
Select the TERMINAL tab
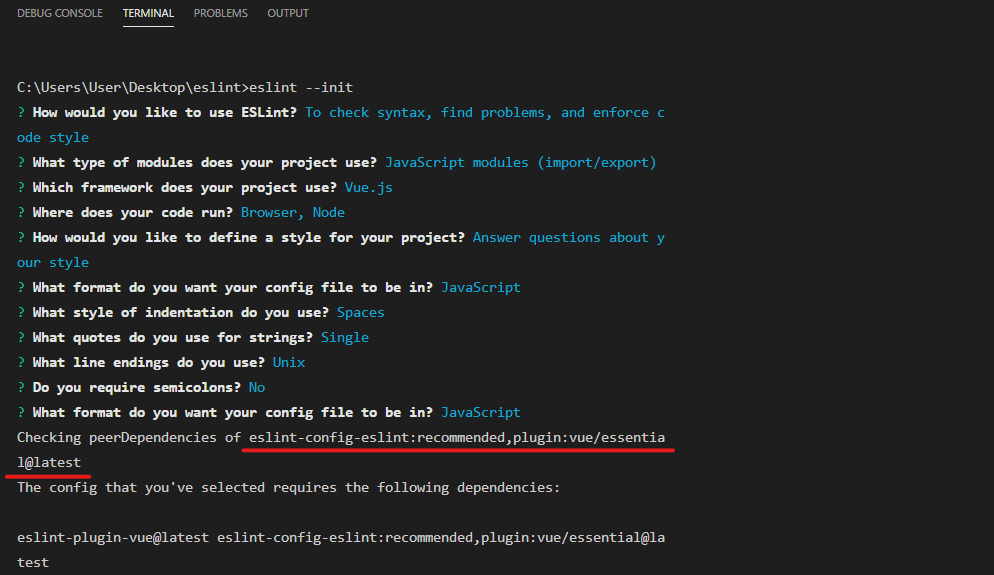tap(148, 13)
